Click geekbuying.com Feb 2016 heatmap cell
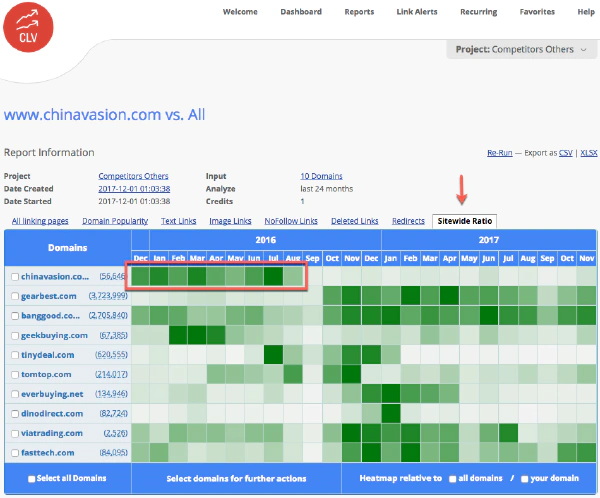 (178, 335)
